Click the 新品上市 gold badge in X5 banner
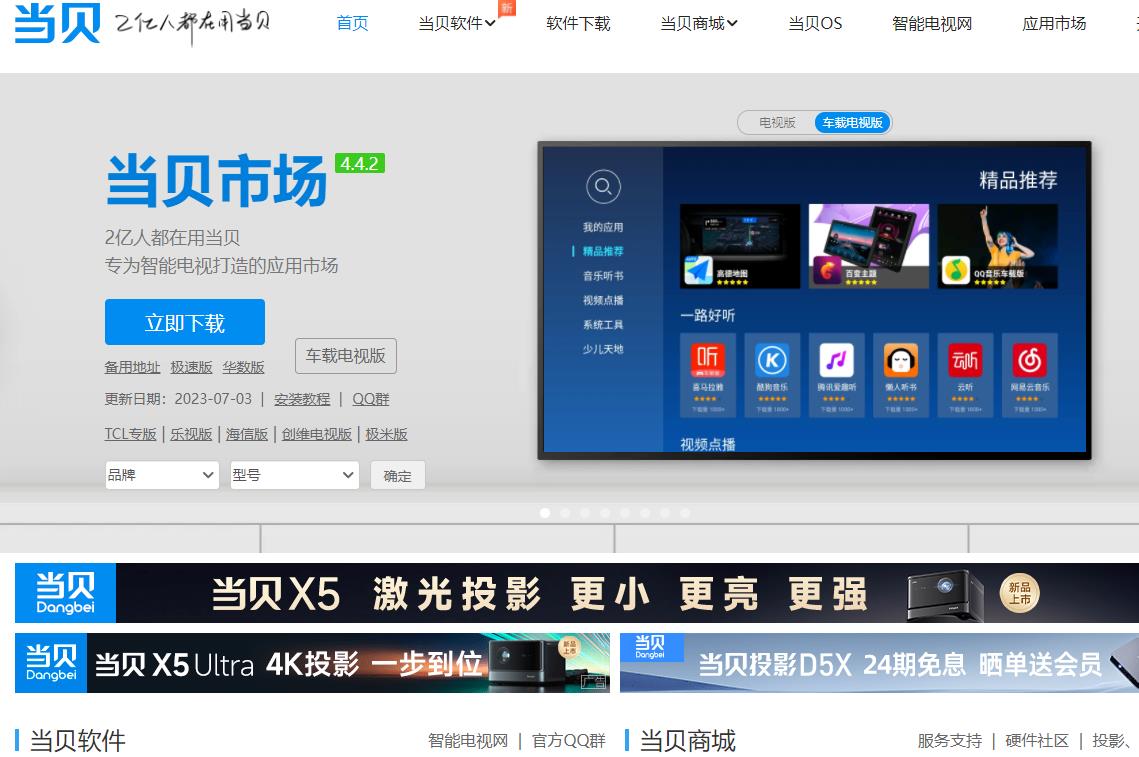Image resolution: width=1139 pixels, height=757 pixels. click(1020, 593)
